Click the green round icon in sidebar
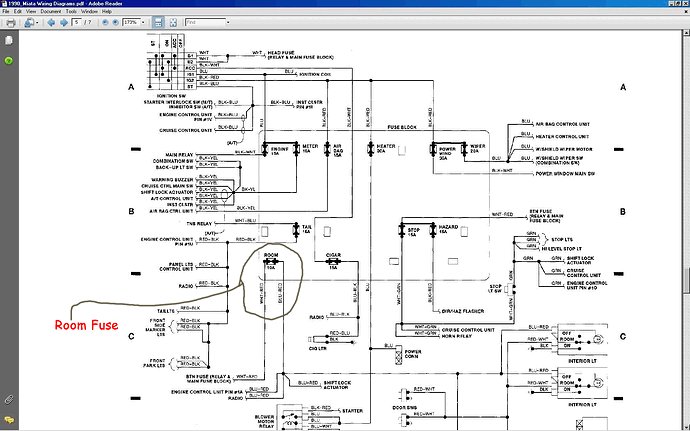690x431 pixels. [x=9, y=61]
